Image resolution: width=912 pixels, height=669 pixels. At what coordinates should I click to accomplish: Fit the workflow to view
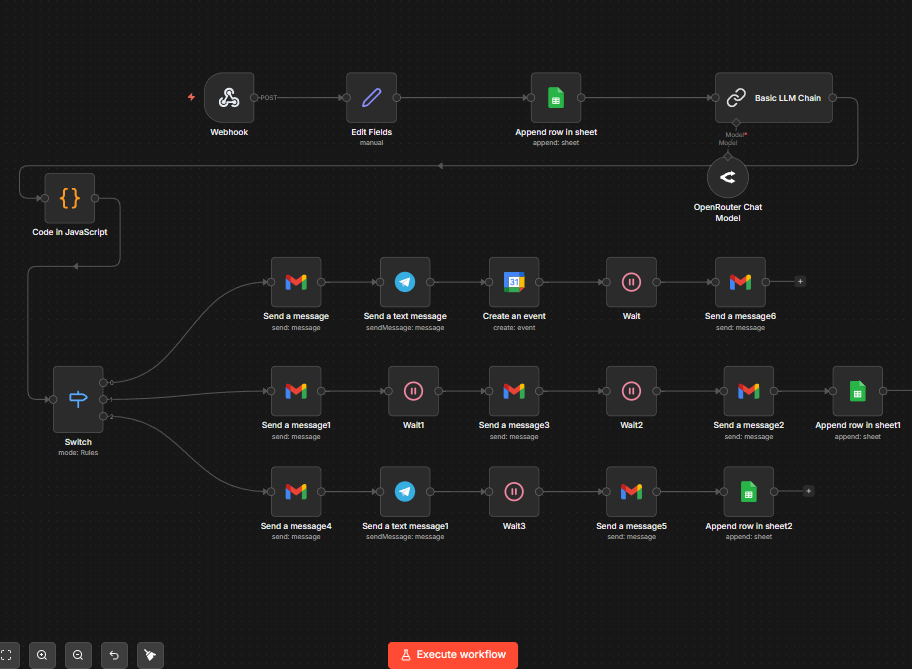pos(7,656)
